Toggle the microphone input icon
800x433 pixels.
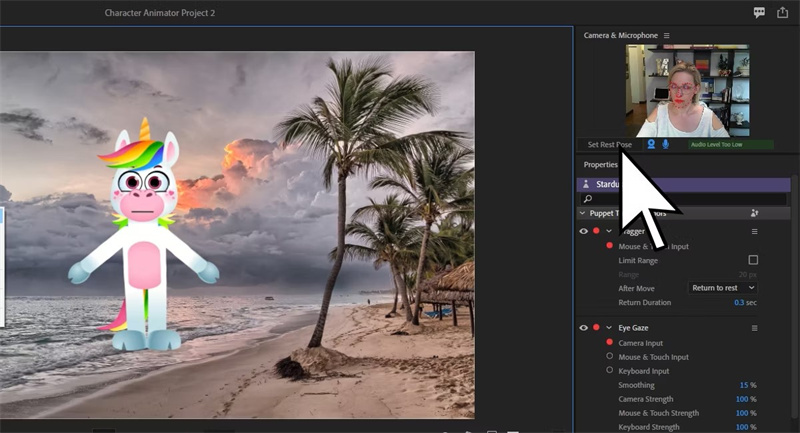tap(666, 144)
